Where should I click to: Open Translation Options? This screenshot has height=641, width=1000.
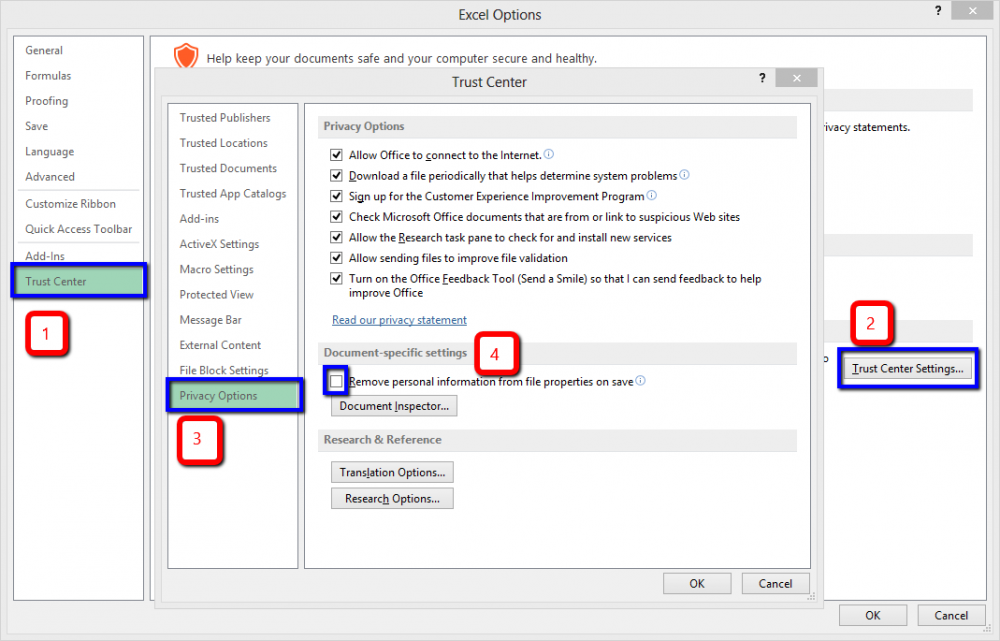(392, 473)
